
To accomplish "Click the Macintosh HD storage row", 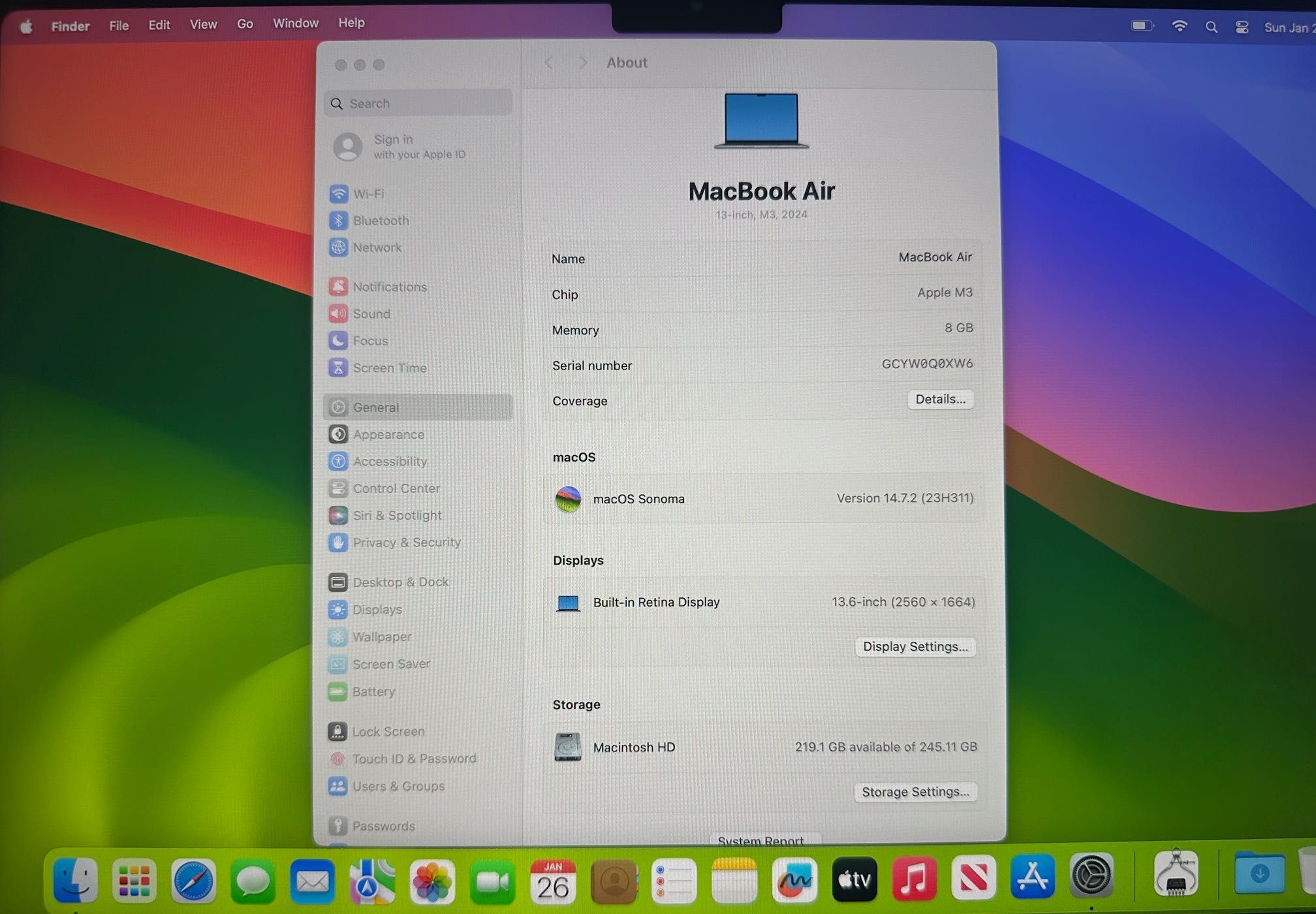I will 764,747.
